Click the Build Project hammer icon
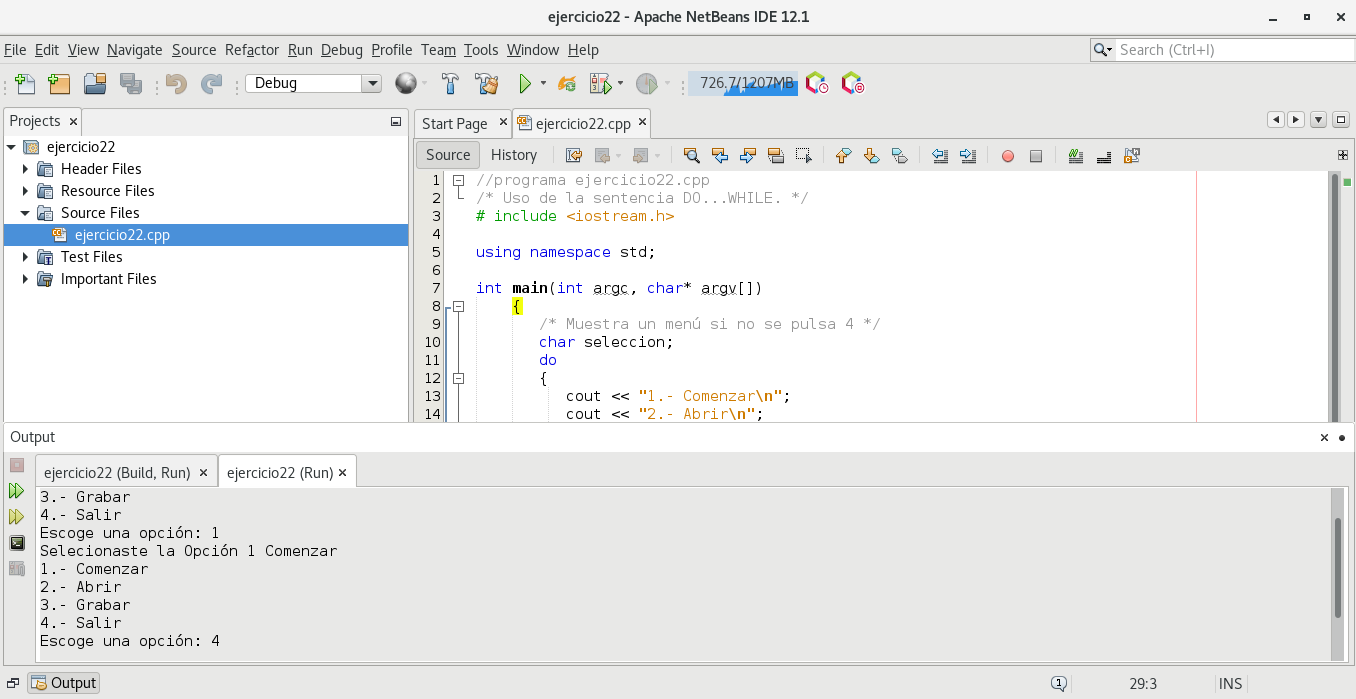The width and height of the screenshot is (1356, 699). 451,84
